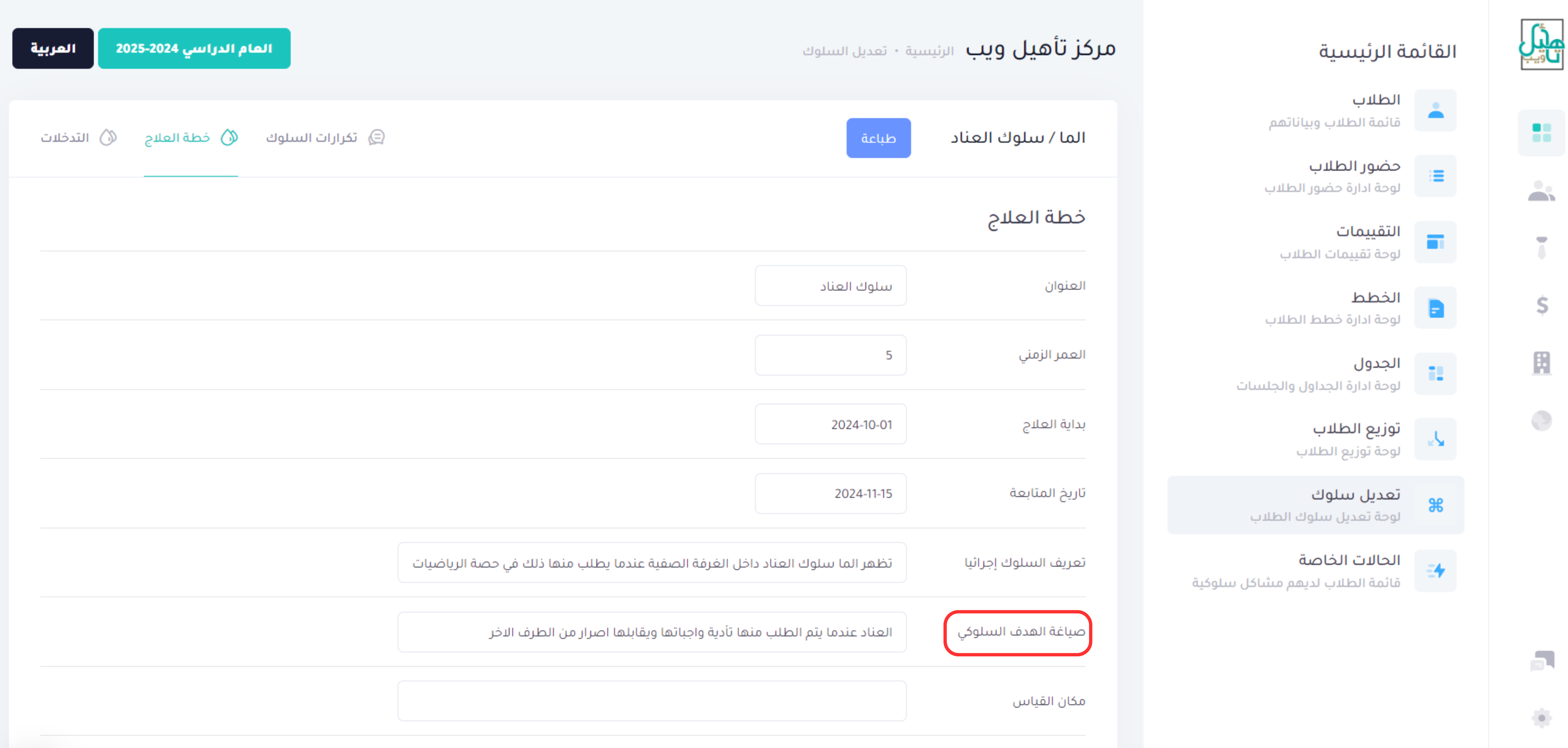The image size is (1568, 748).
Task: Open the employee tie icon in the rail
Action: pyautogui.click(x=1541, y=247)
